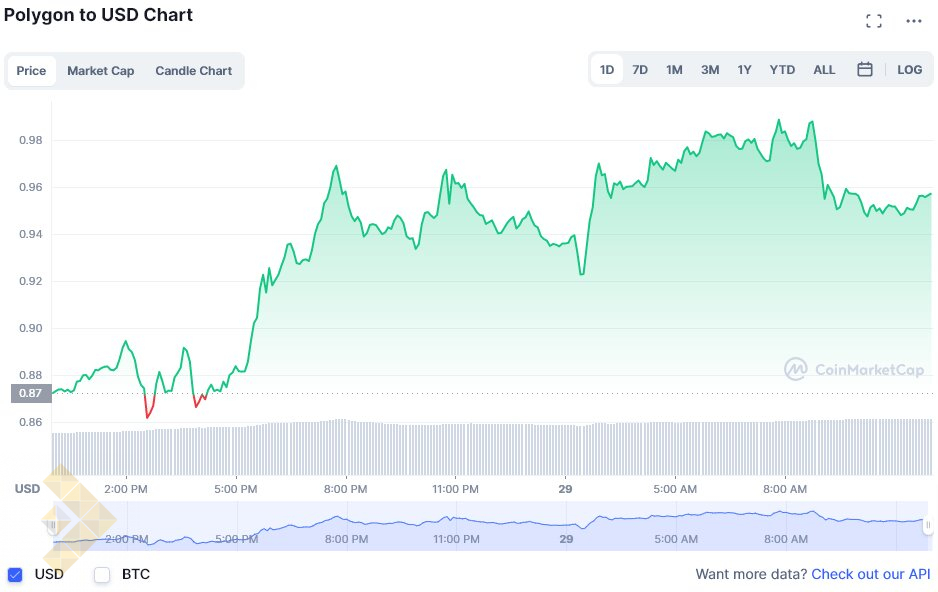This screenshot has height=592, width=938.
Task: Switch to the Market Cap tab
Action: [x=101, y=71]
